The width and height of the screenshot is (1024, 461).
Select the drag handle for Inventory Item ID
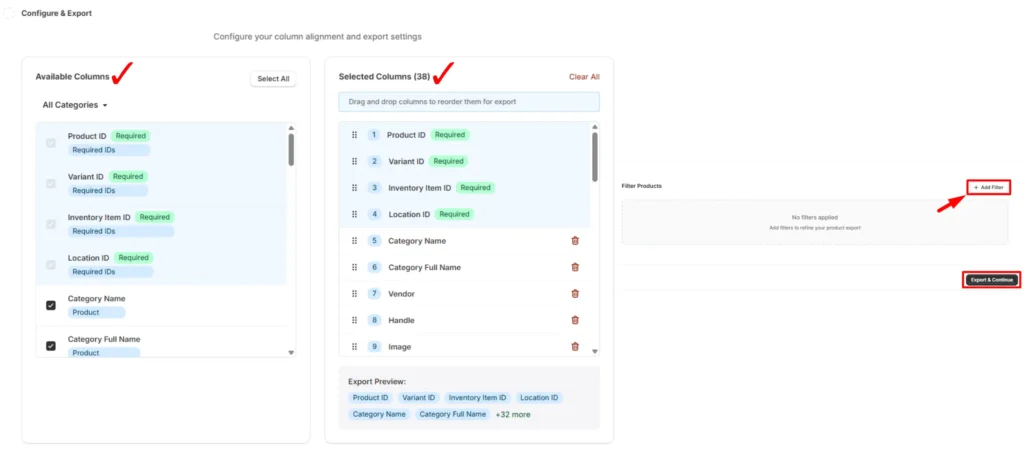pyautogui.click(x=355, y=187)
